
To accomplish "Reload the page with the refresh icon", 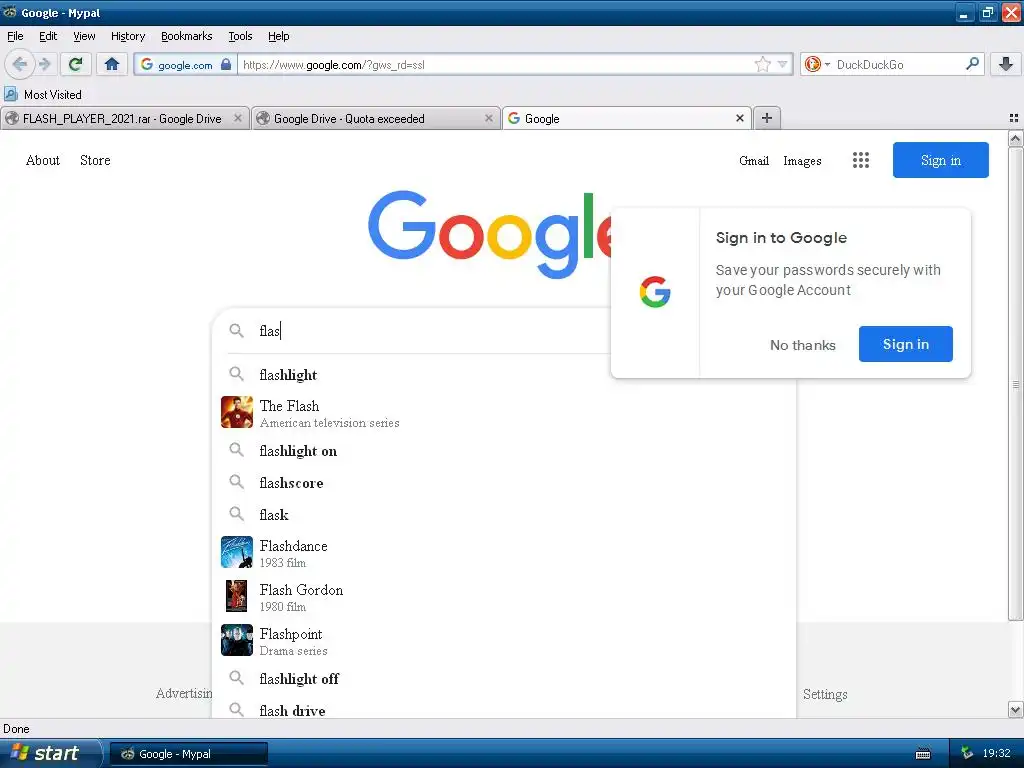I will pos(76,64).
